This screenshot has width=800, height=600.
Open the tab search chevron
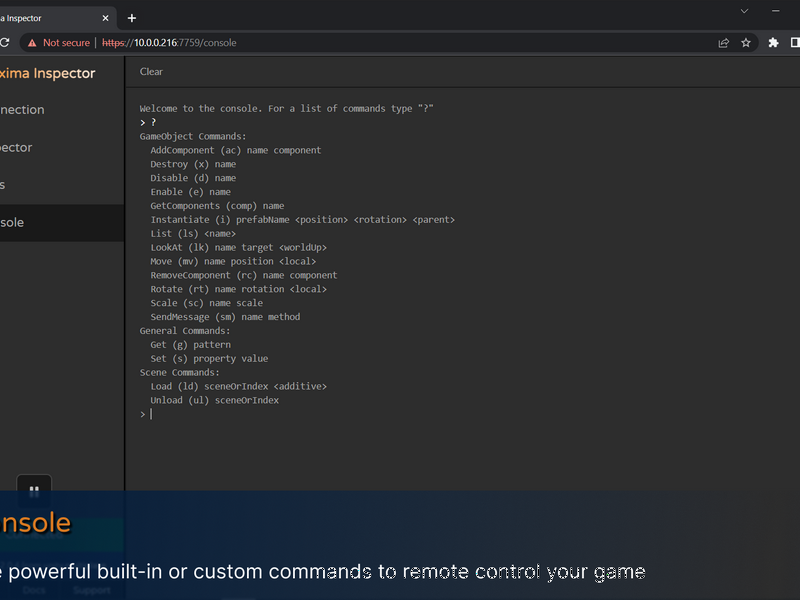pyautogui.click(x=744, y=11)
